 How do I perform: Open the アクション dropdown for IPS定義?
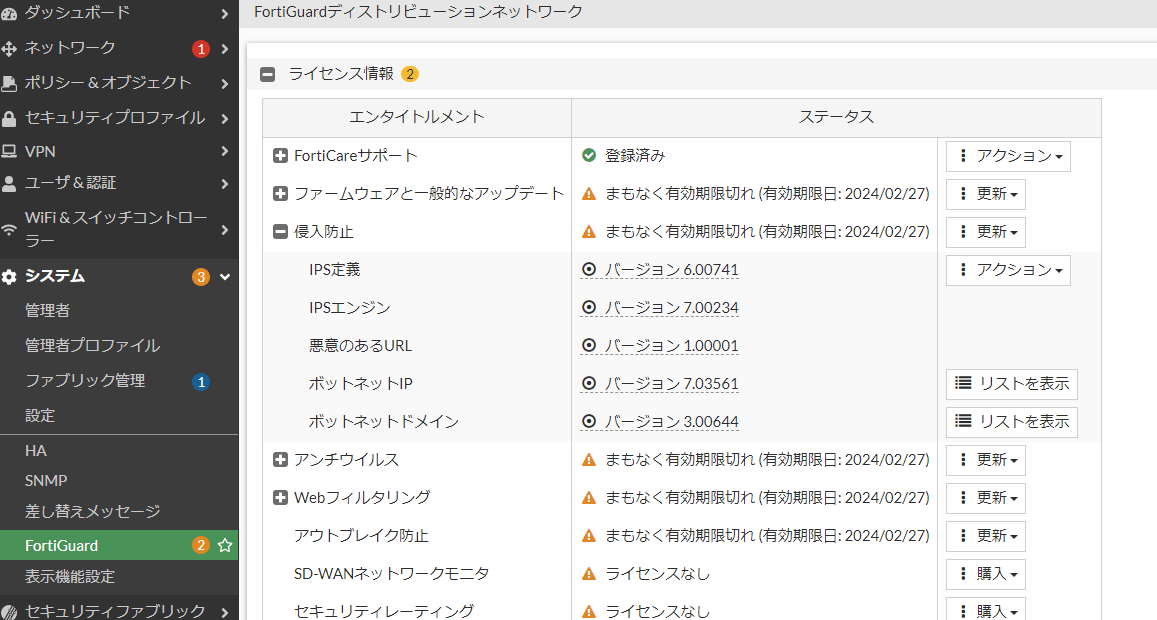1008,270
